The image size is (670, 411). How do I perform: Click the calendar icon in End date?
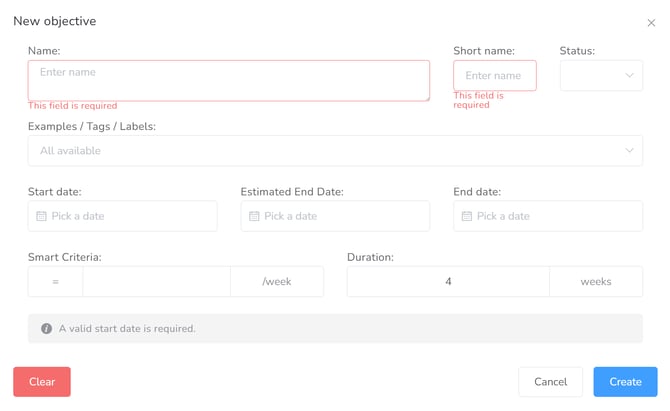467,216
